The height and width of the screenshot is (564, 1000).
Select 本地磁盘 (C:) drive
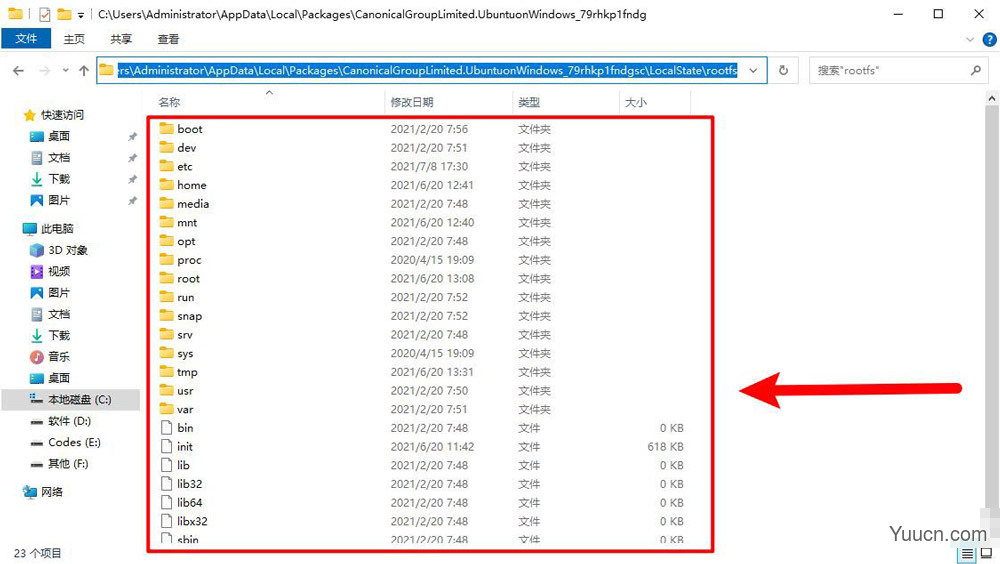(x=71, y=399)
